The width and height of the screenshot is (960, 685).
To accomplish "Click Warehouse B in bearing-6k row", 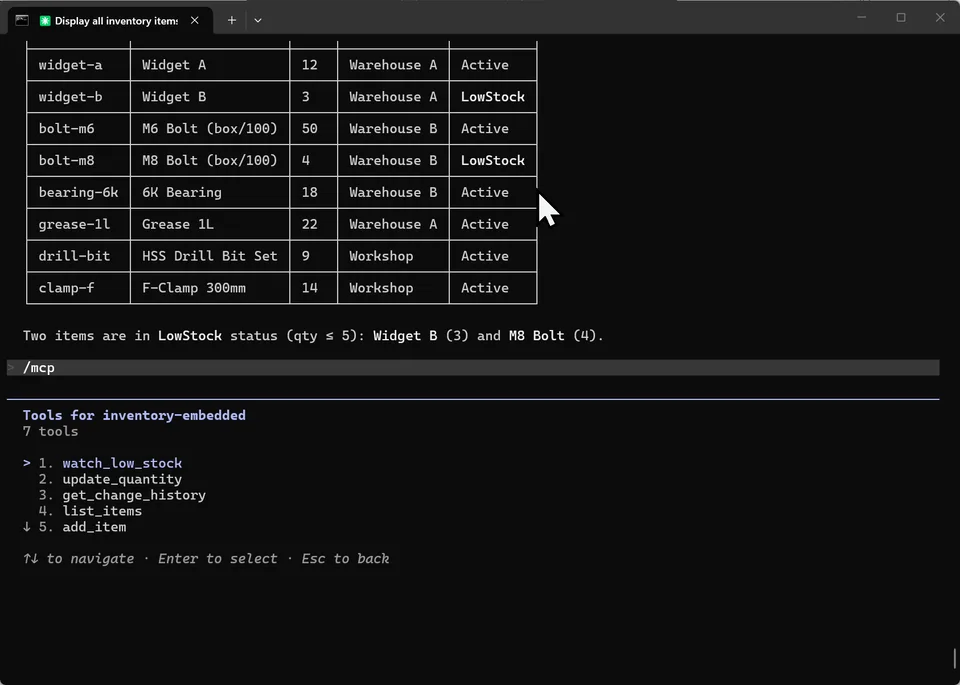I will tap(393, 192).
